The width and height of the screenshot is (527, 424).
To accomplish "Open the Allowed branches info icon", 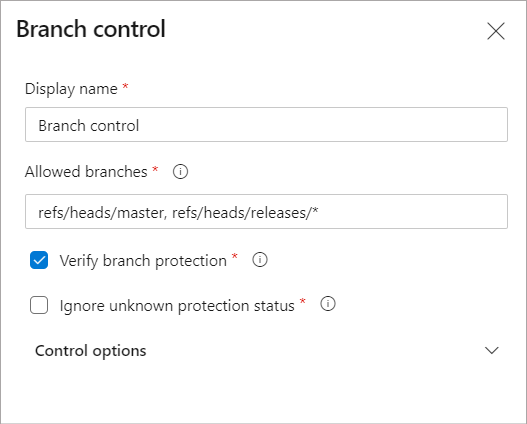I will pos(180,172).
